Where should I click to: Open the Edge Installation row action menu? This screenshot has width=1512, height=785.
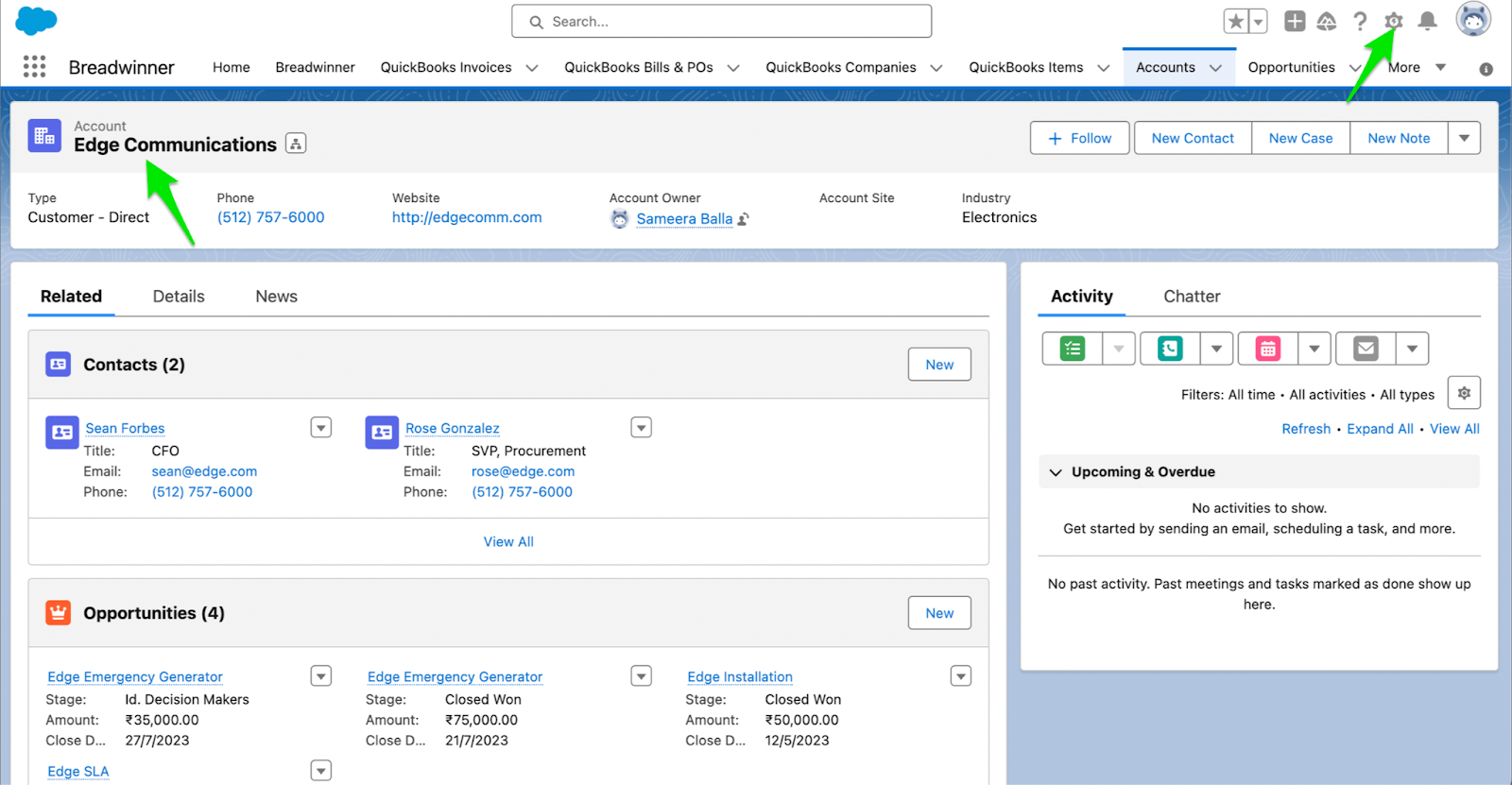[961, 675]
